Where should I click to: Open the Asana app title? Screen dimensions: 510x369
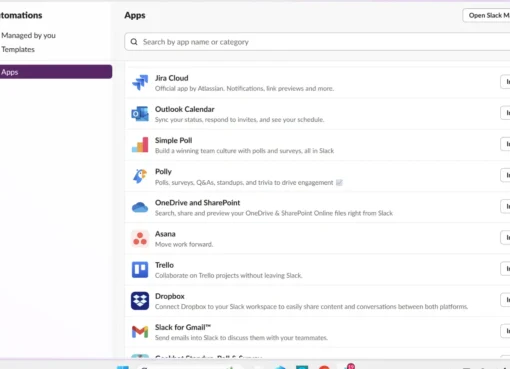click(x=165, y=234)
